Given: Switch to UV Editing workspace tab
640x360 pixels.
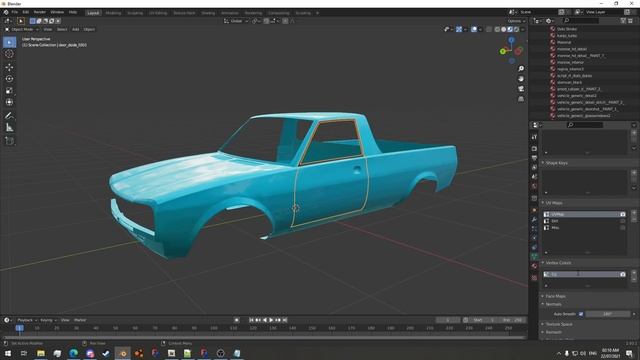Looking at the screenshot, I should pos(158,13).
